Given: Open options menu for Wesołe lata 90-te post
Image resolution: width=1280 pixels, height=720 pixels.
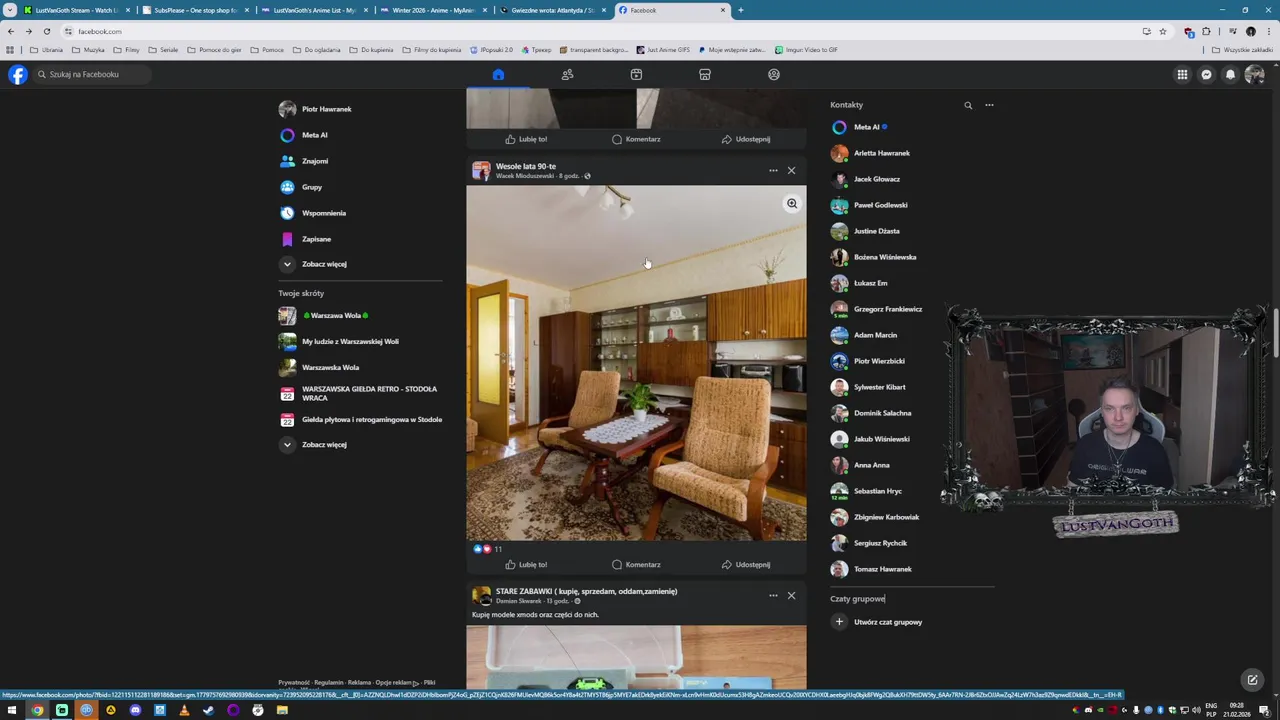Looking at the screenshot, I should point(773,171).
